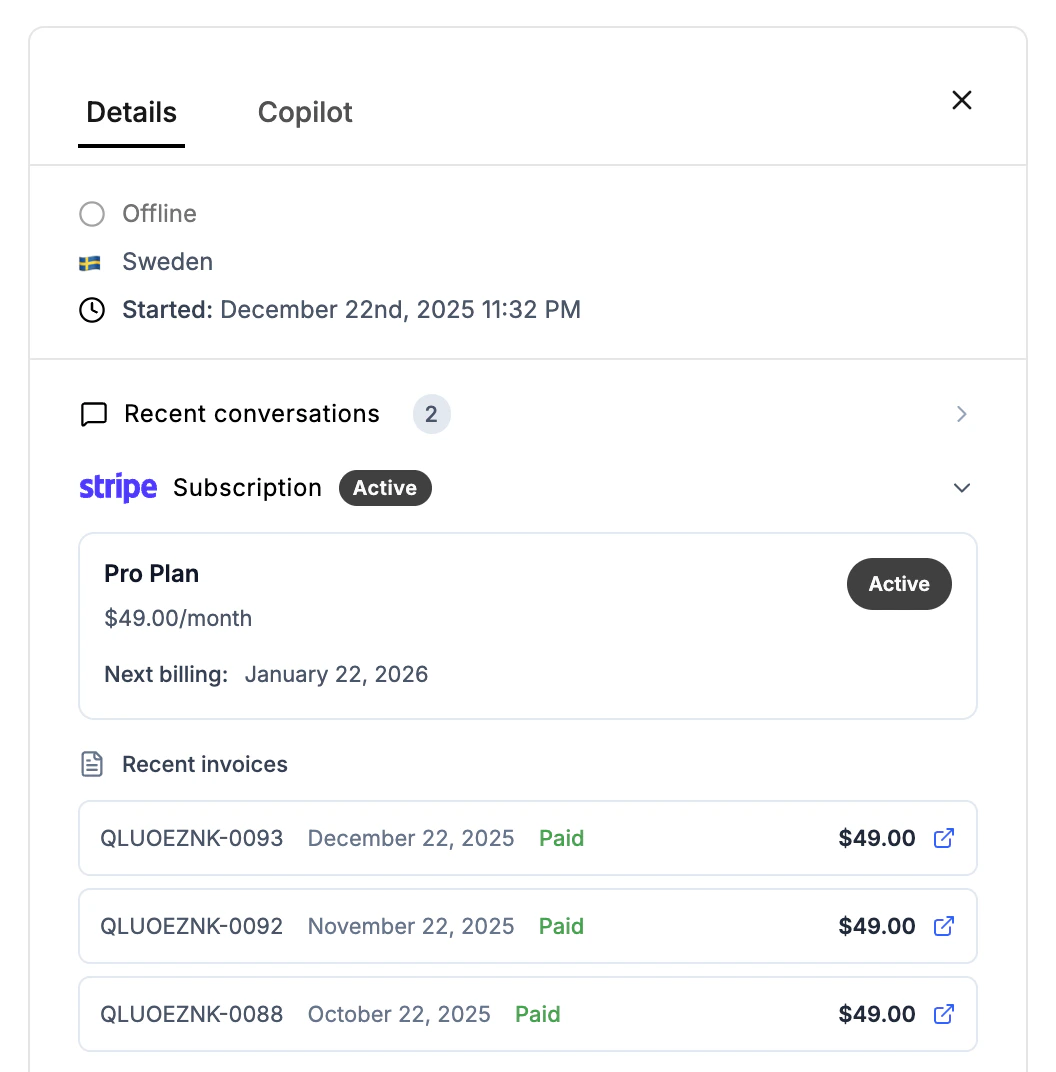Image resolution: width=1056 pixels, height=1072 pixels.
Task: Open invoice QLUOEZNK-0092 via its external link icon
Action: coord(943,926)
